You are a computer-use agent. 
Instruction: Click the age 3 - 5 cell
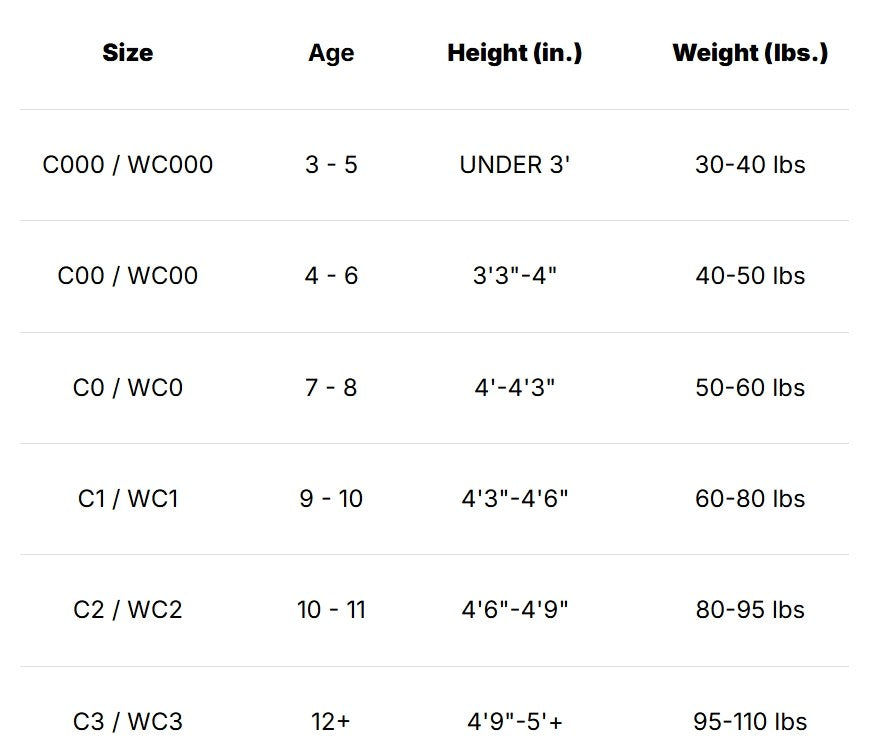[x=331, y=165]
